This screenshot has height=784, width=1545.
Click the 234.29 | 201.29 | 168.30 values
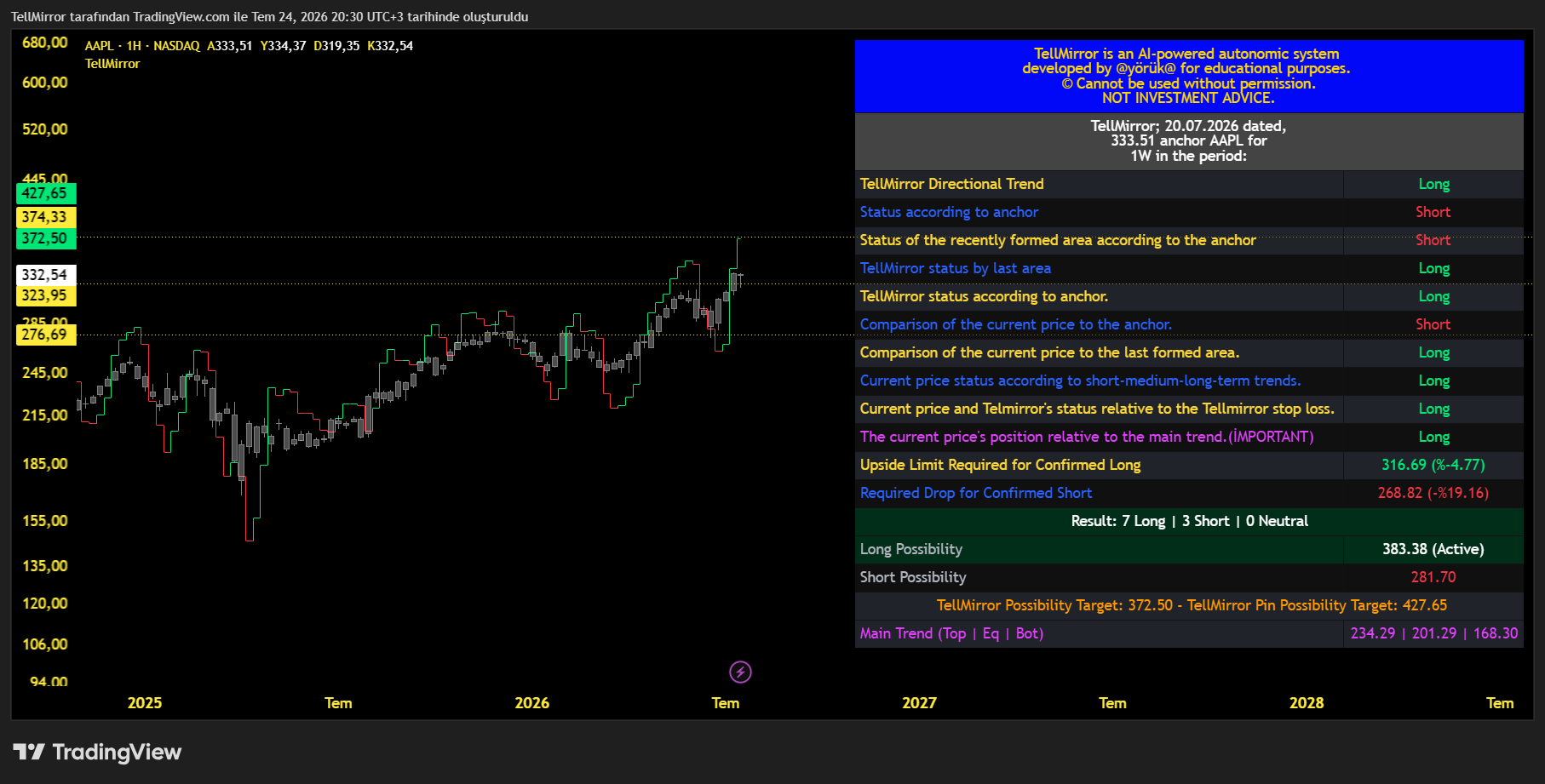coord(1433,633)
